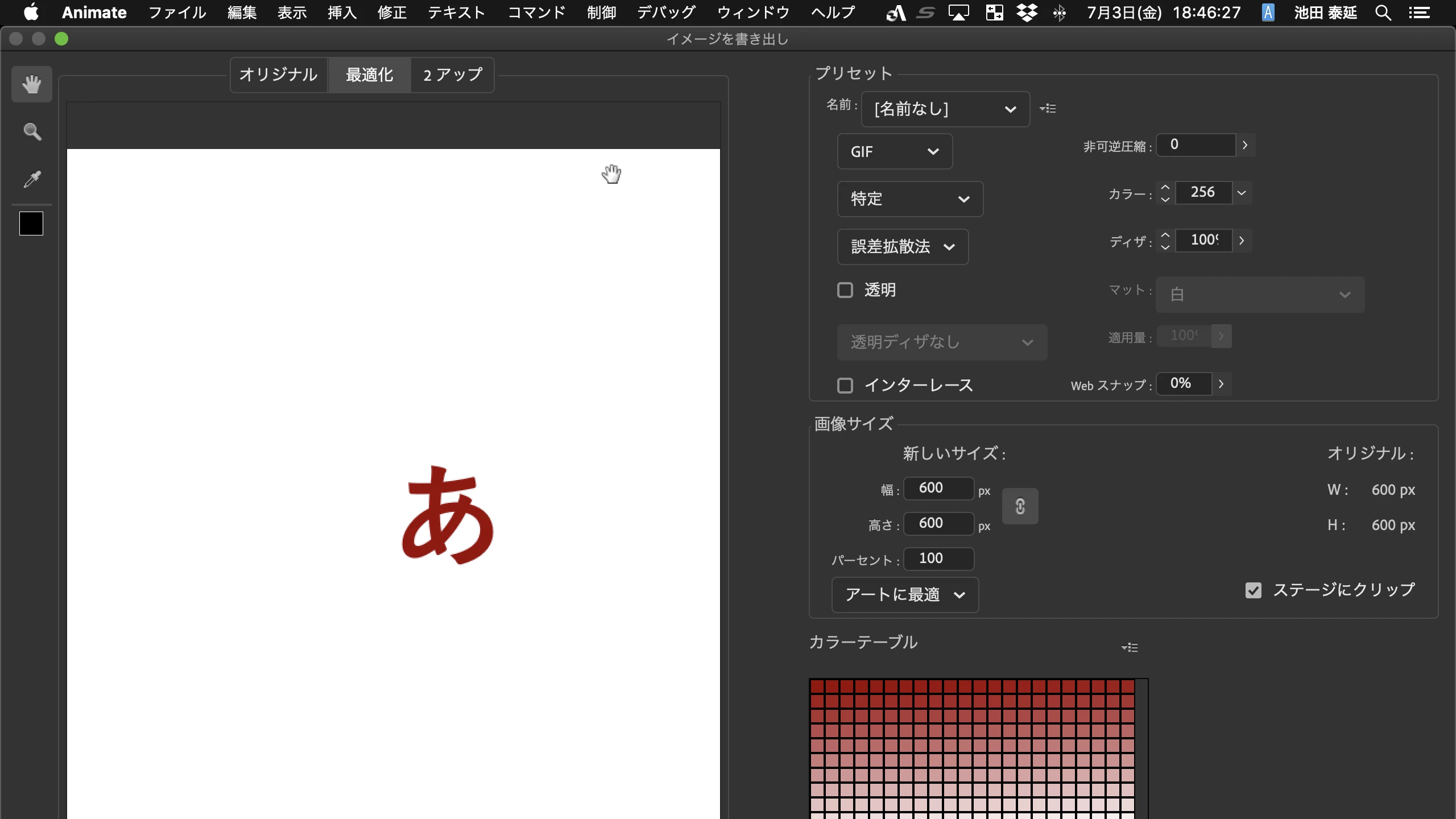Open the preset options menu icon
The width and height of the screenshot is (1456, 819).
click(x=1048, y=108)
